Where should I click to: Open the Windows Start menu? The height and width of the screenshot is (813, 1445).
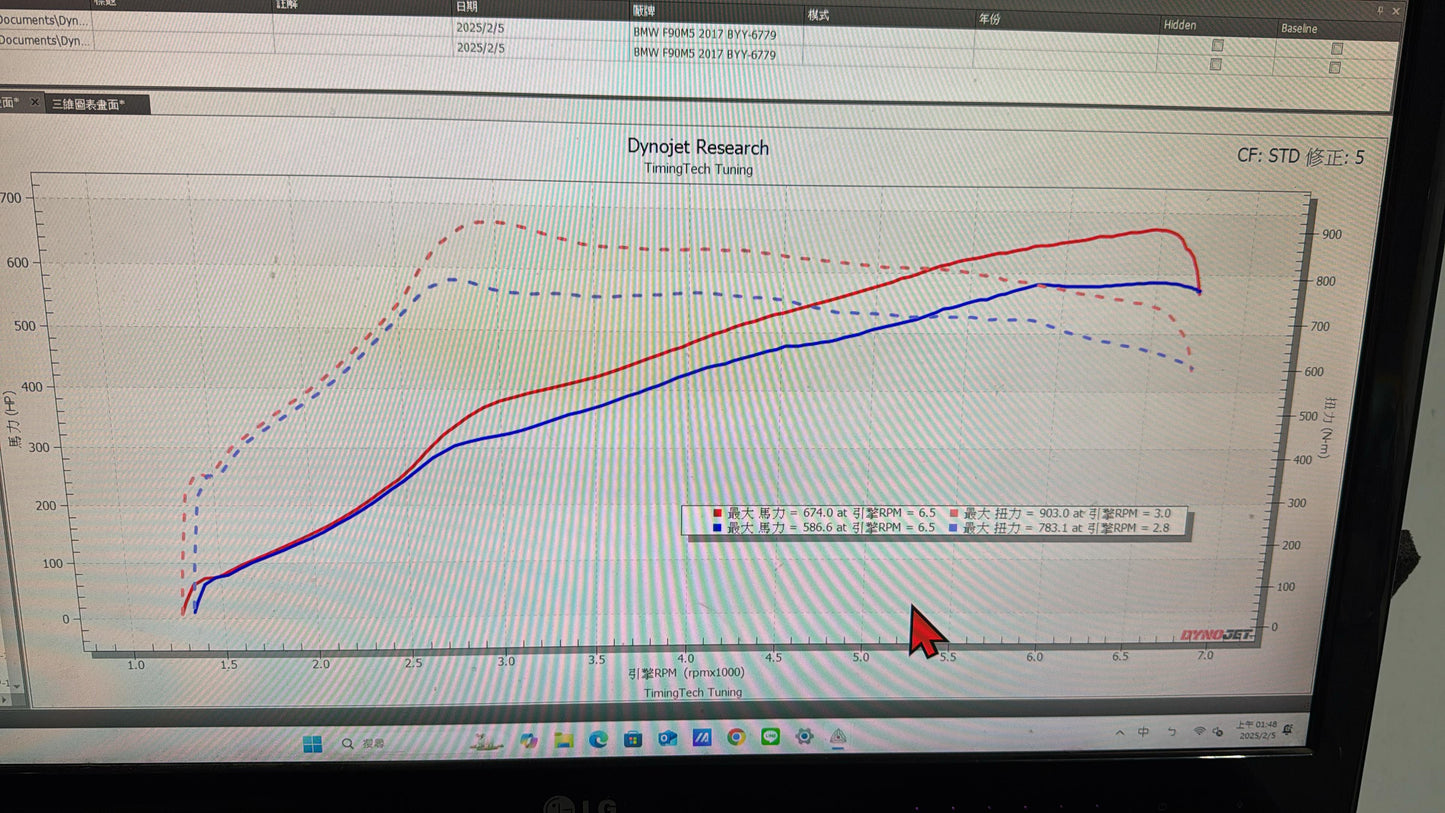click(x=312, y=744)
